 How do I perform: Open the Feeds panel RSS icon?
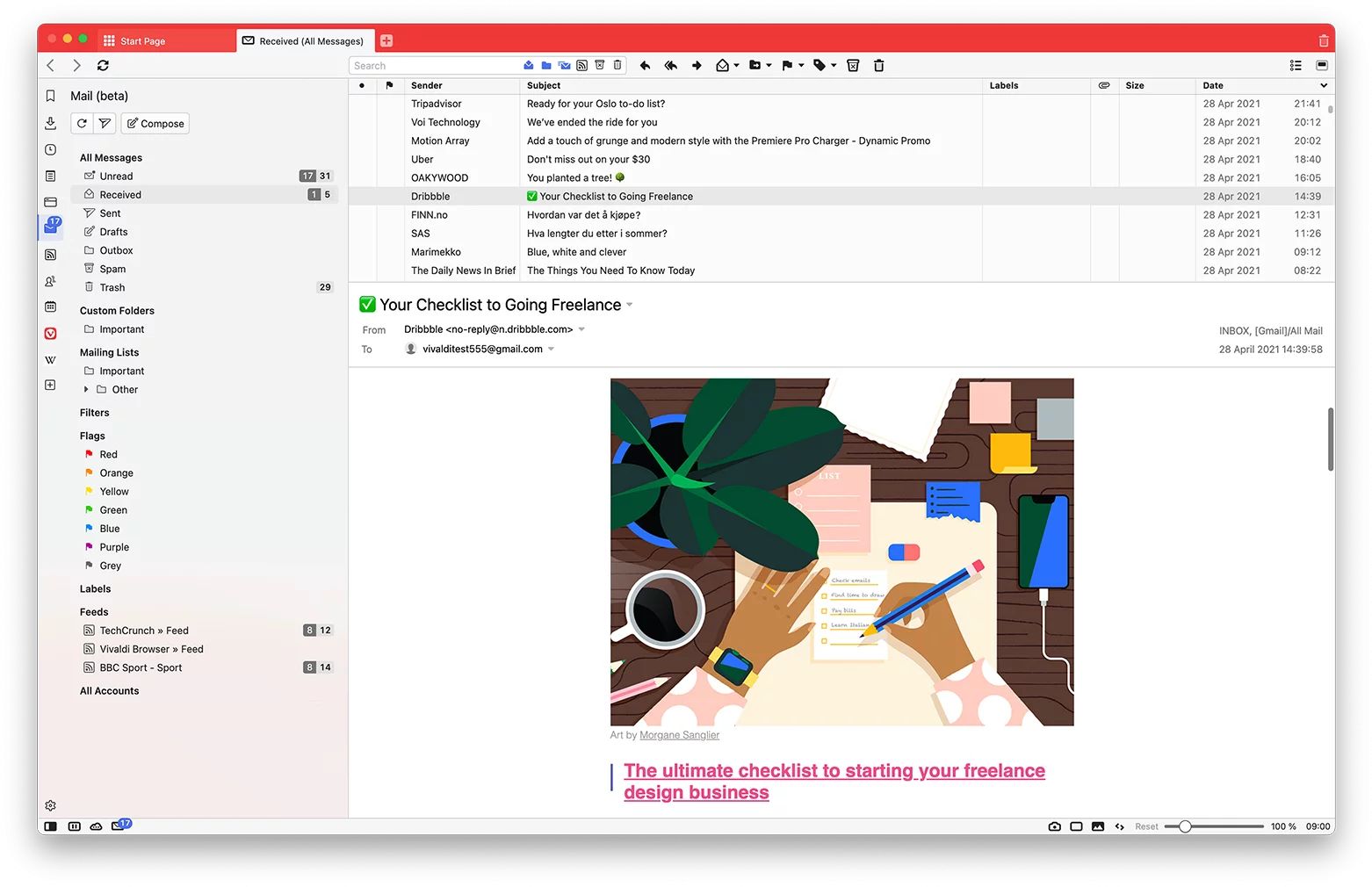click(x=50, y=255)
